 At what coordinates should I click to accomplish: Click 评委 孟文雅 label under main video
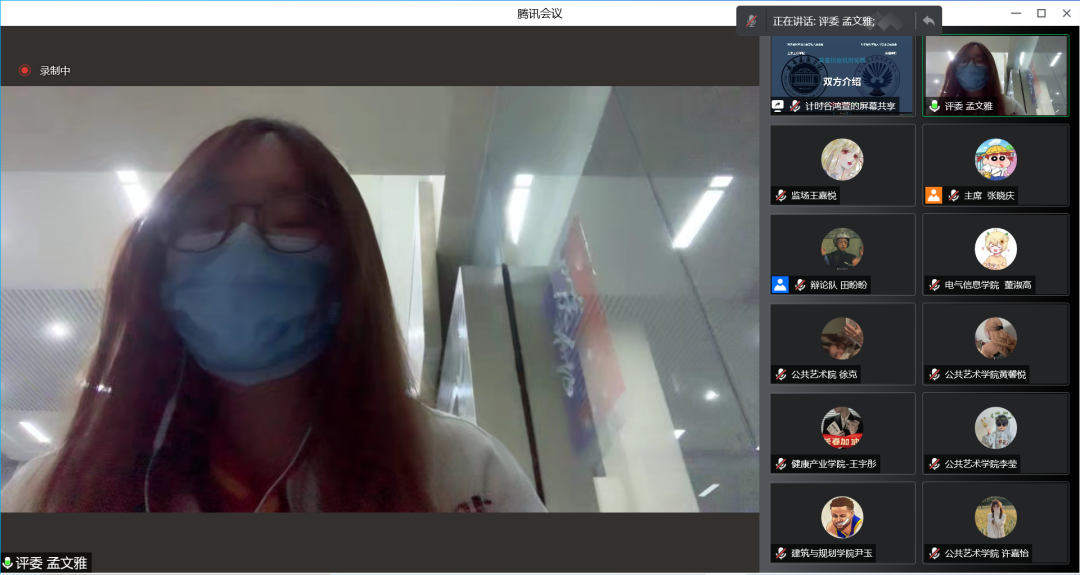[52, 563]
